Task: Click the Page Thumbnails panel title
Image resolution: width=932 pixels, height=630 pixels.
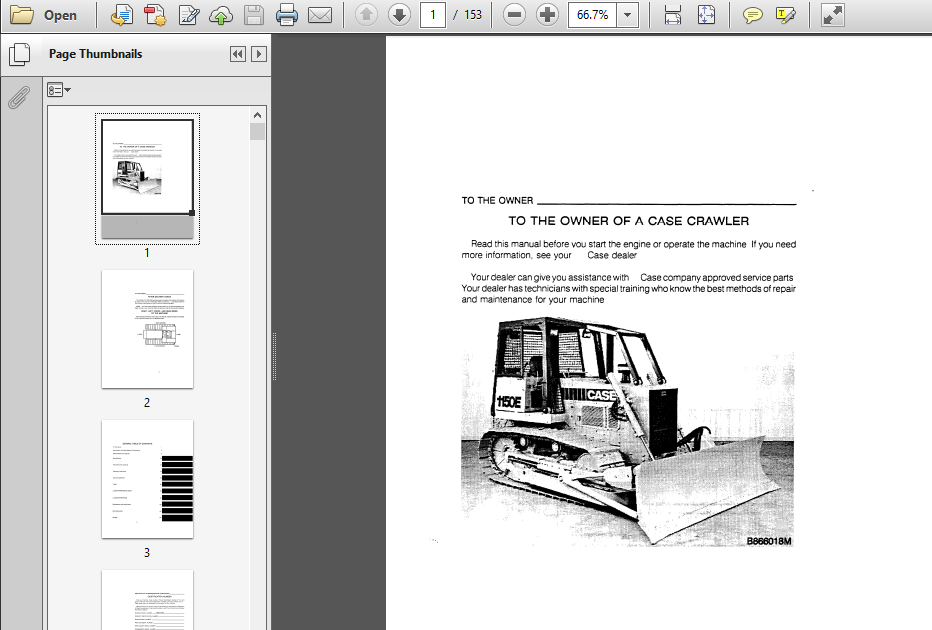Action: tap(96, 54)
